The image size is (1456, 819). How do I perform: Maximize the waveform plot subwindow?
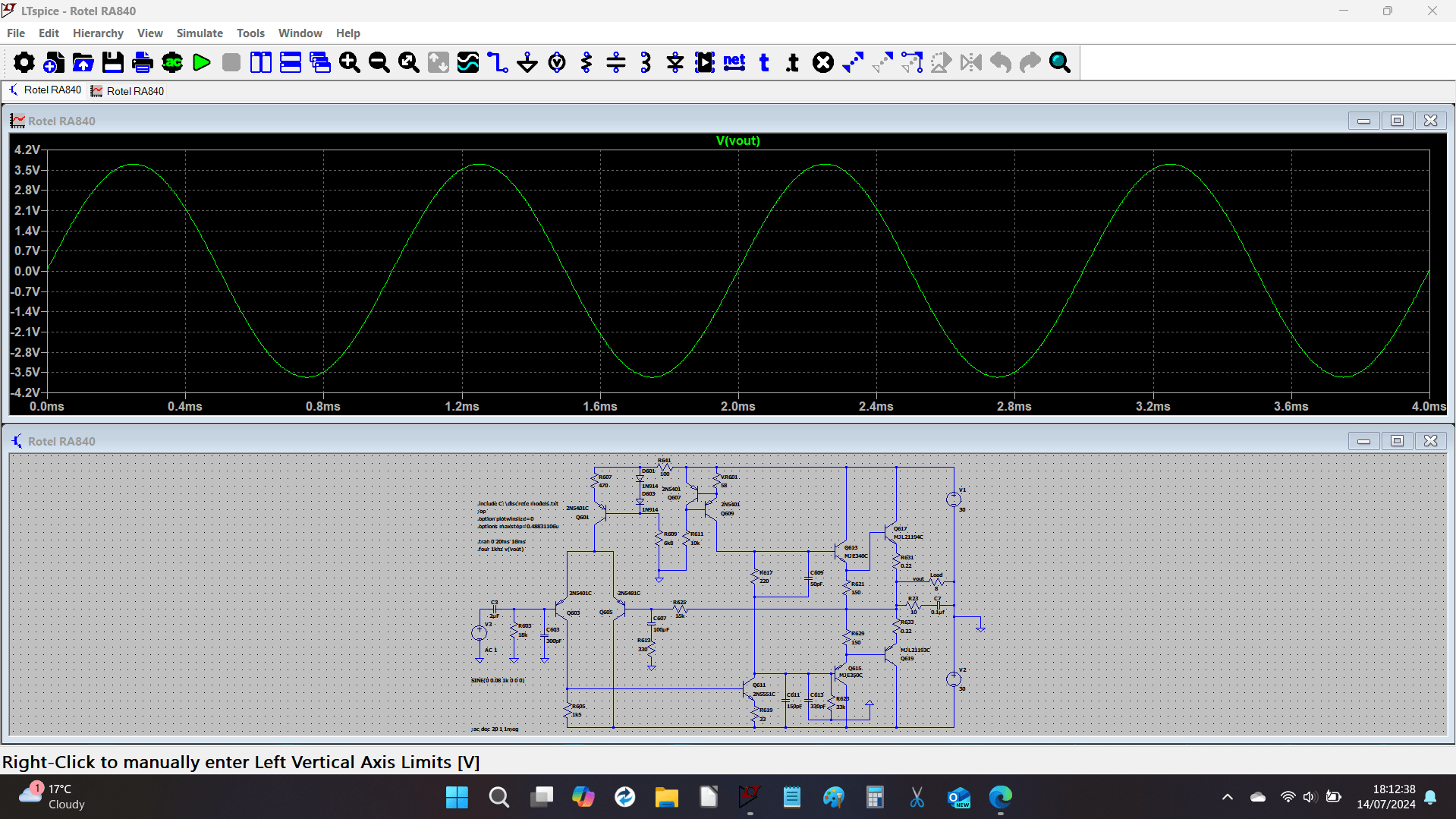tap(1397, 121)
